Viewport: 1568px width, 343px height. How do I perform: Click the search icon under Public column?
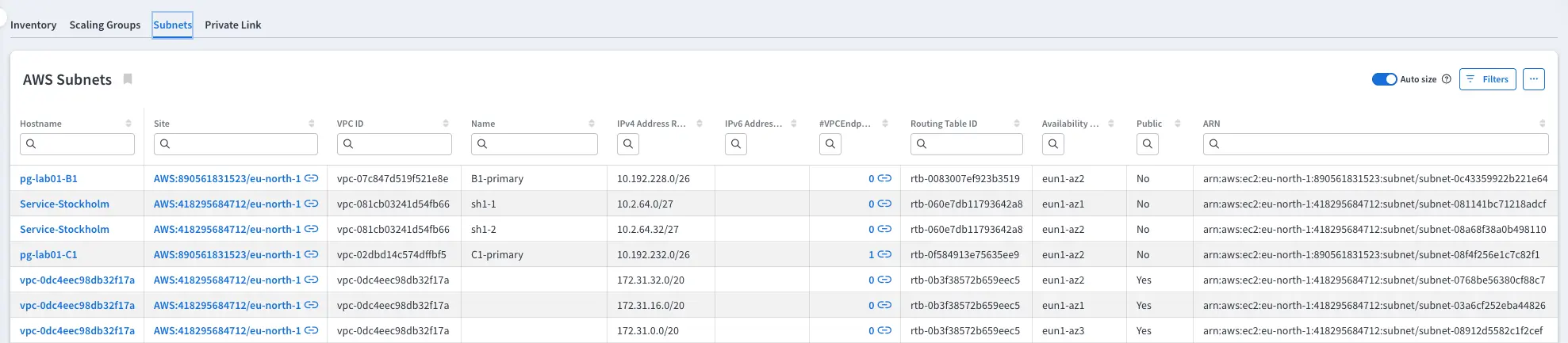pyautogui.click(x=1147, y=144)
